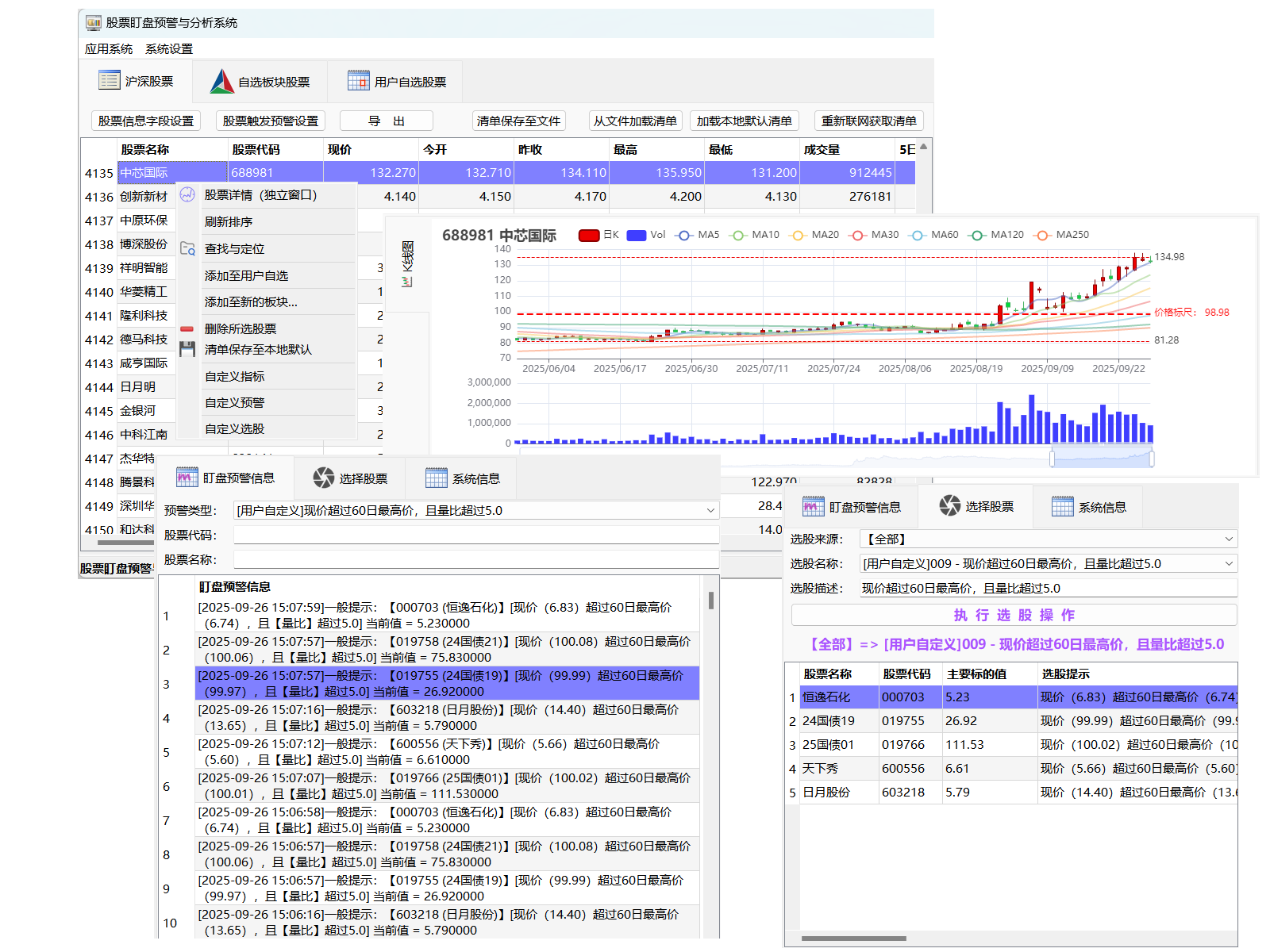1270x952 pixels.
Task: Click the 股票详情 chart icon in context menu
Action: (187, 195)
